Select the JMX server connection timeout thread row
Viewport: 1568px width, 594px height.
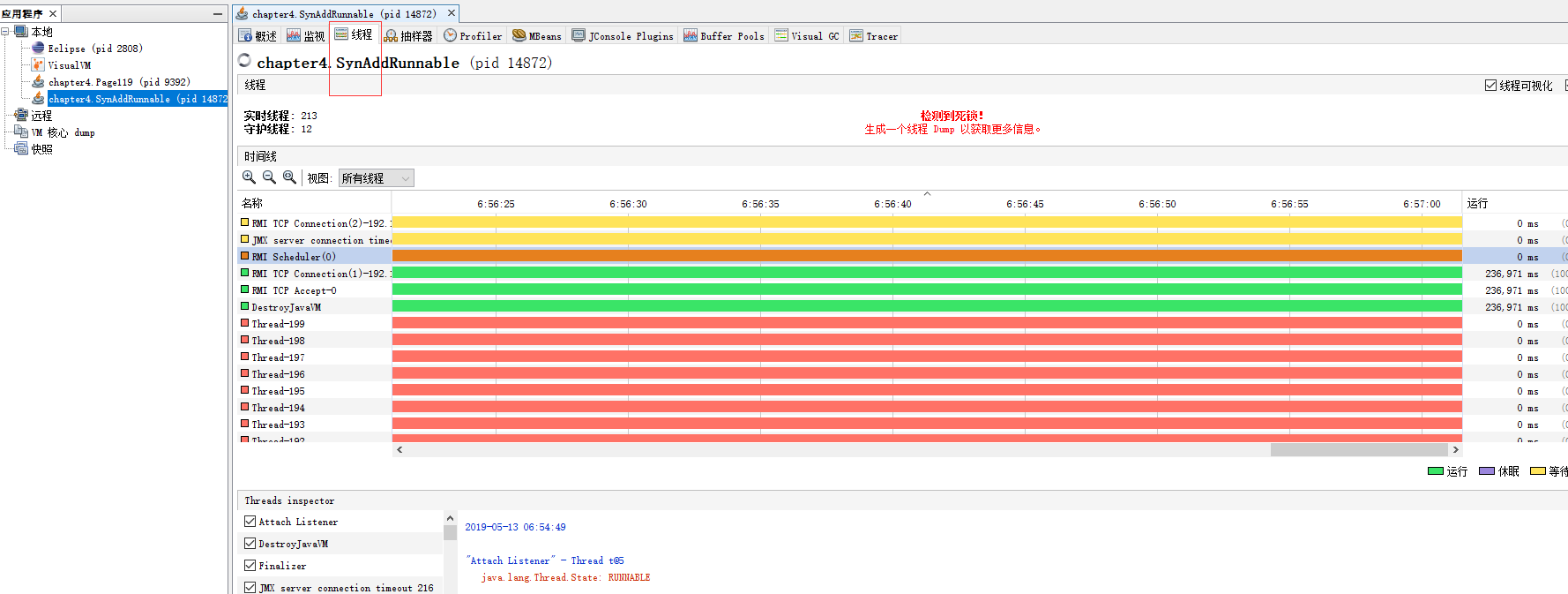pyautogui.click(x=315, y=240)
